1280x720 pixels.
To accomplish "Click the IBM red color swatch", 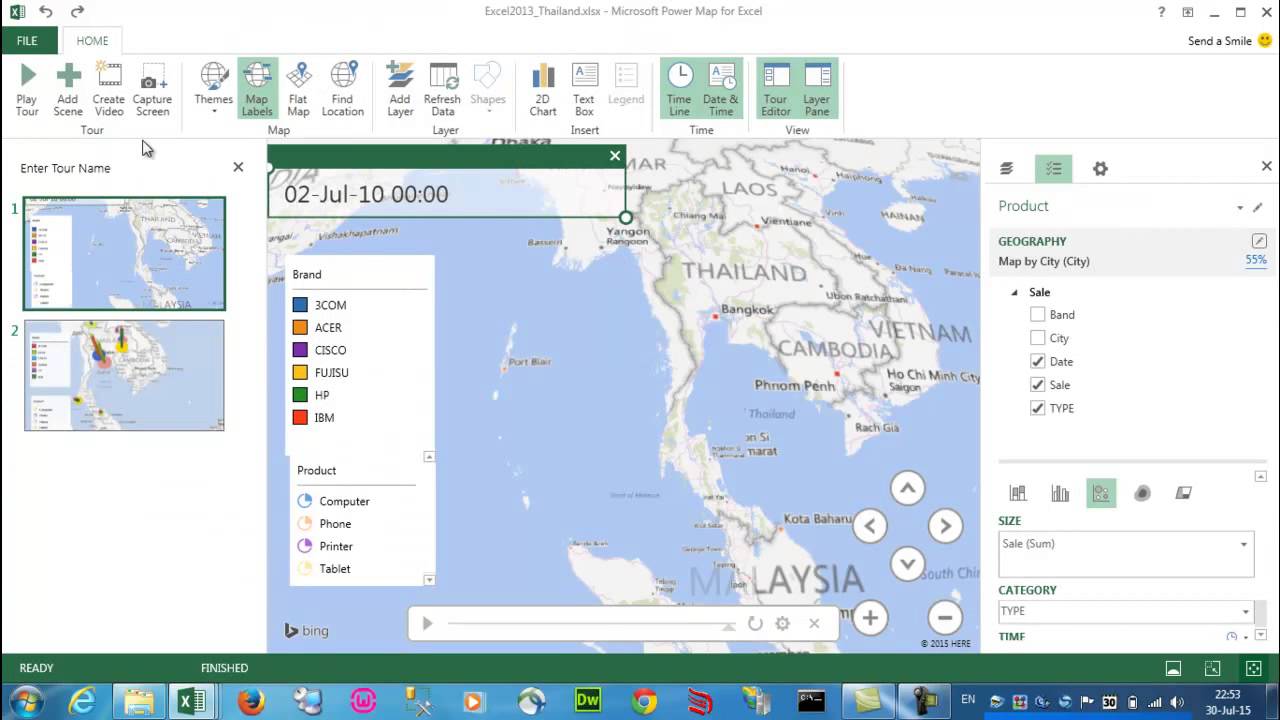I will [x=300, y=417].
